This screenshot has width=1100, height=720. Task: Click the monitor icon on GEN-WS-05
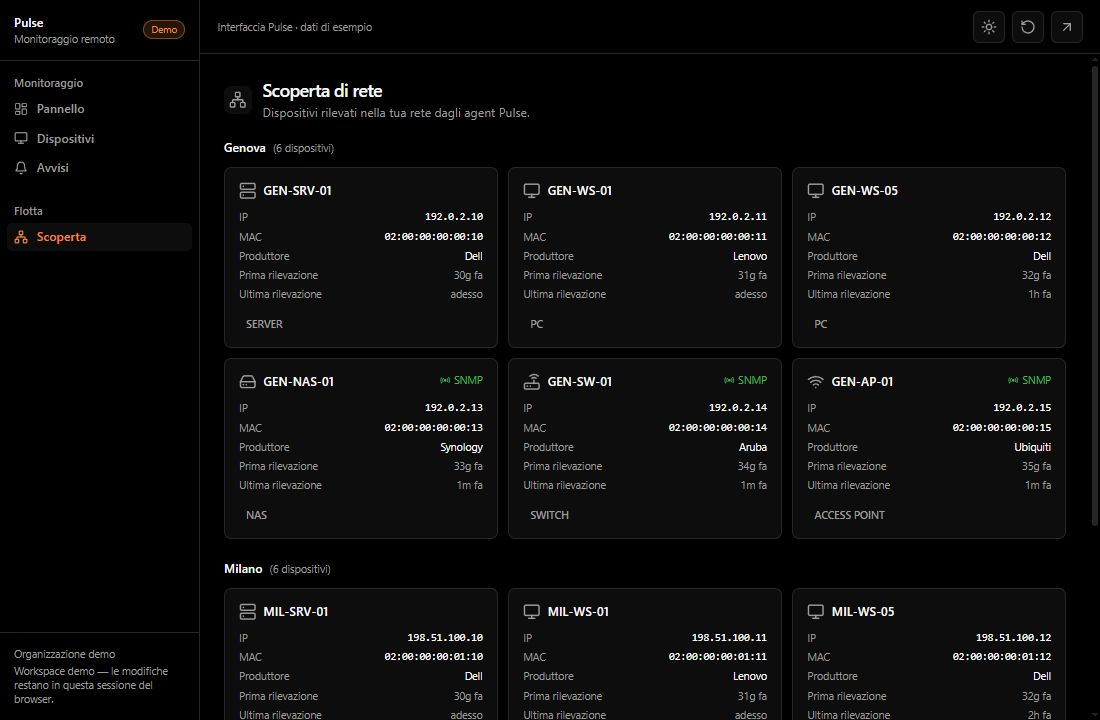coord(815,190)
